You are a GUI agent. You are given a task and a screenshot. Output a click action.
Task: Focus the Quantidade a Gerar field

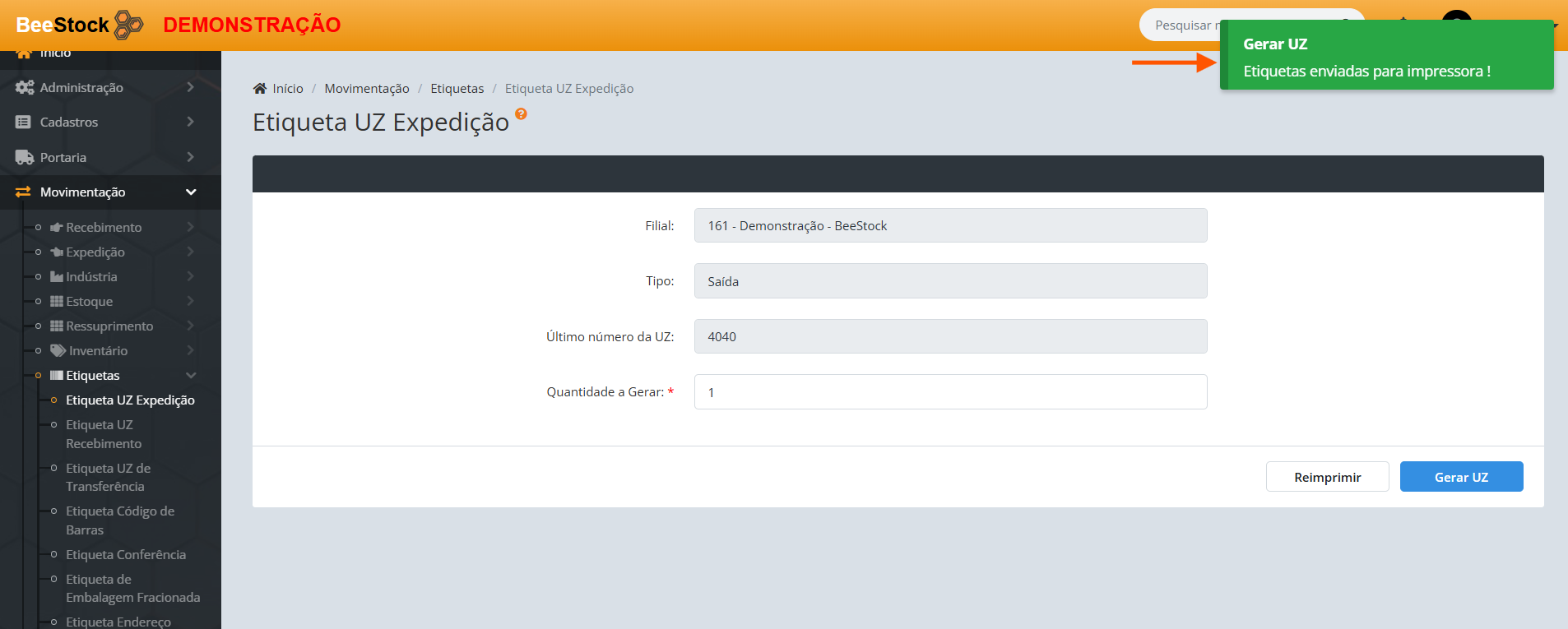(950, 392)
